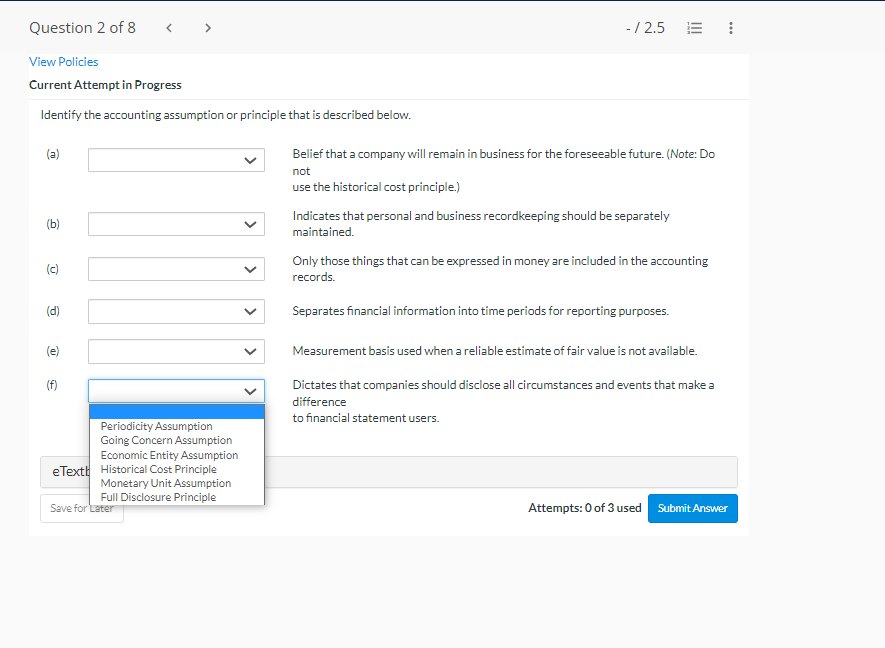Choose Monetary Unit Assumption option
The width and height of the screenshot is (885, 648).
click(164, 482)
